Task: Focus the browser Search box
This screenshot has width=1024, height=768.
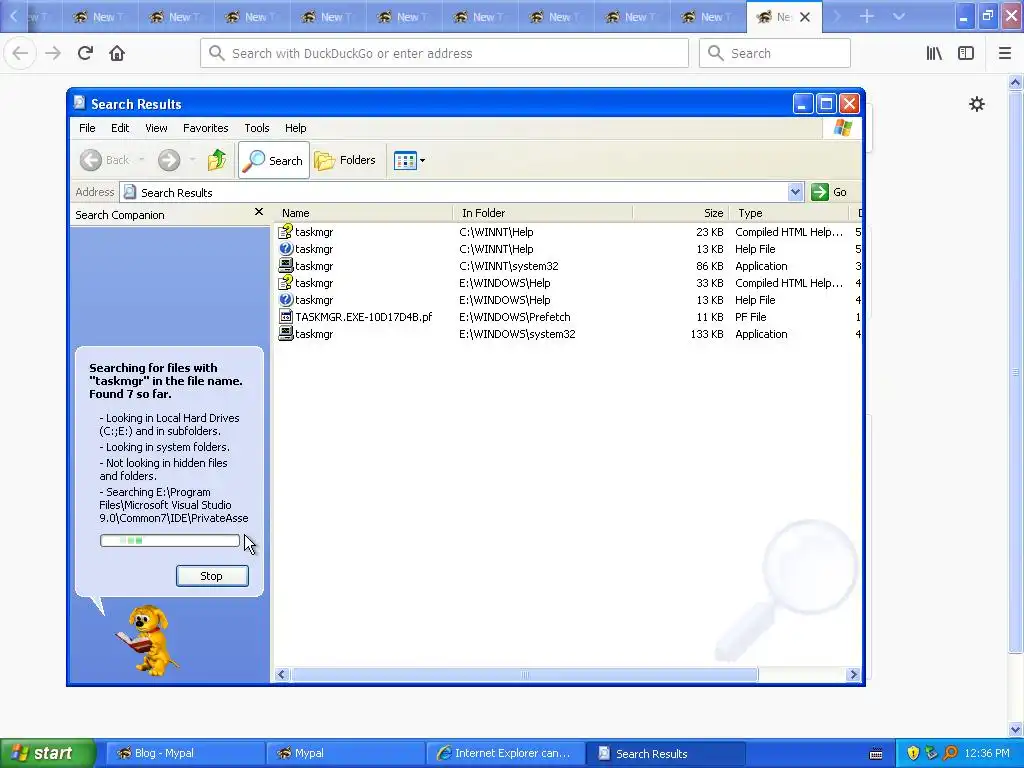Action: pos(775,53)
